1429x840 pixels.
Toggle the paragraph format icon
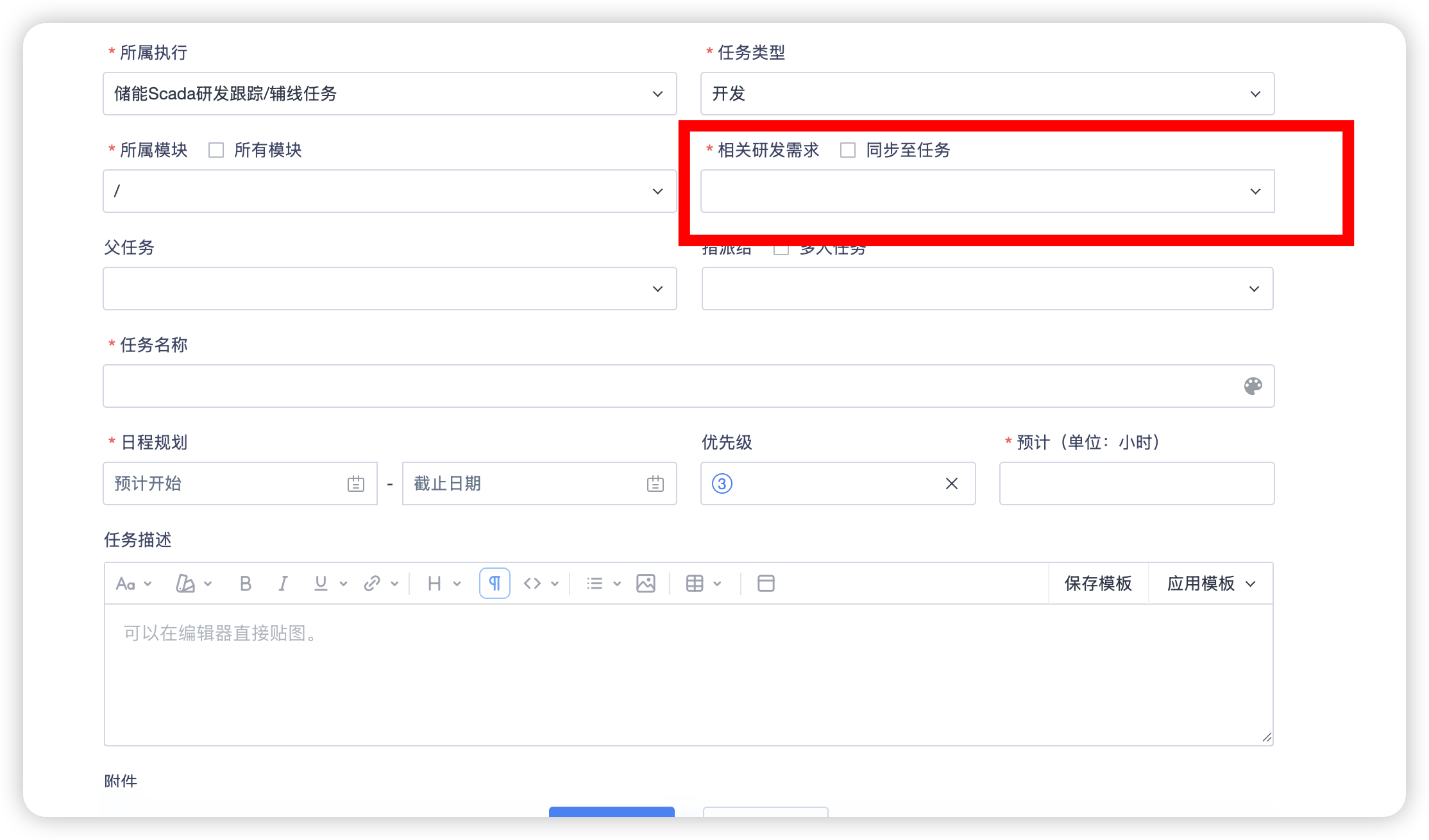(x=495, y=584)
